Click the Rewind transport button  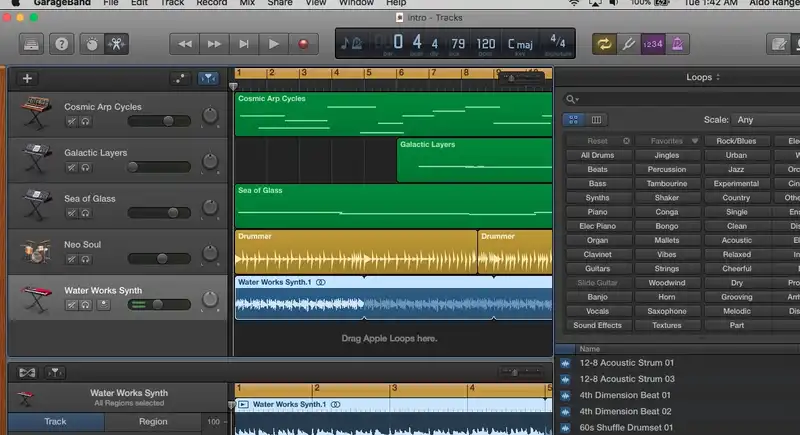[185, 44]
